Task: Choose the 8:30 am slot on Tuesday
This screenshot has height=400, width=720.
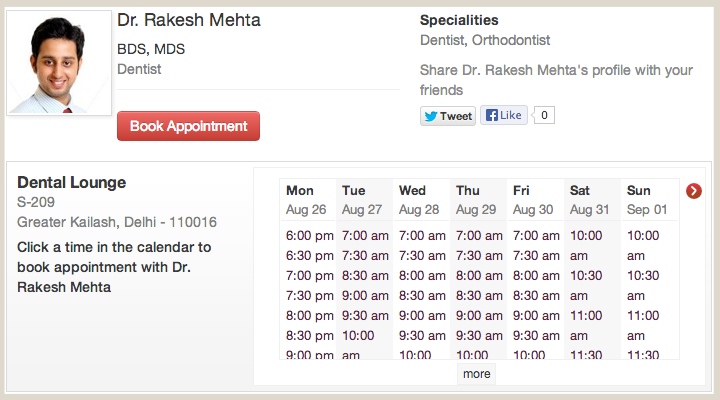Action: pyautogui.click(x=366, y=276)
